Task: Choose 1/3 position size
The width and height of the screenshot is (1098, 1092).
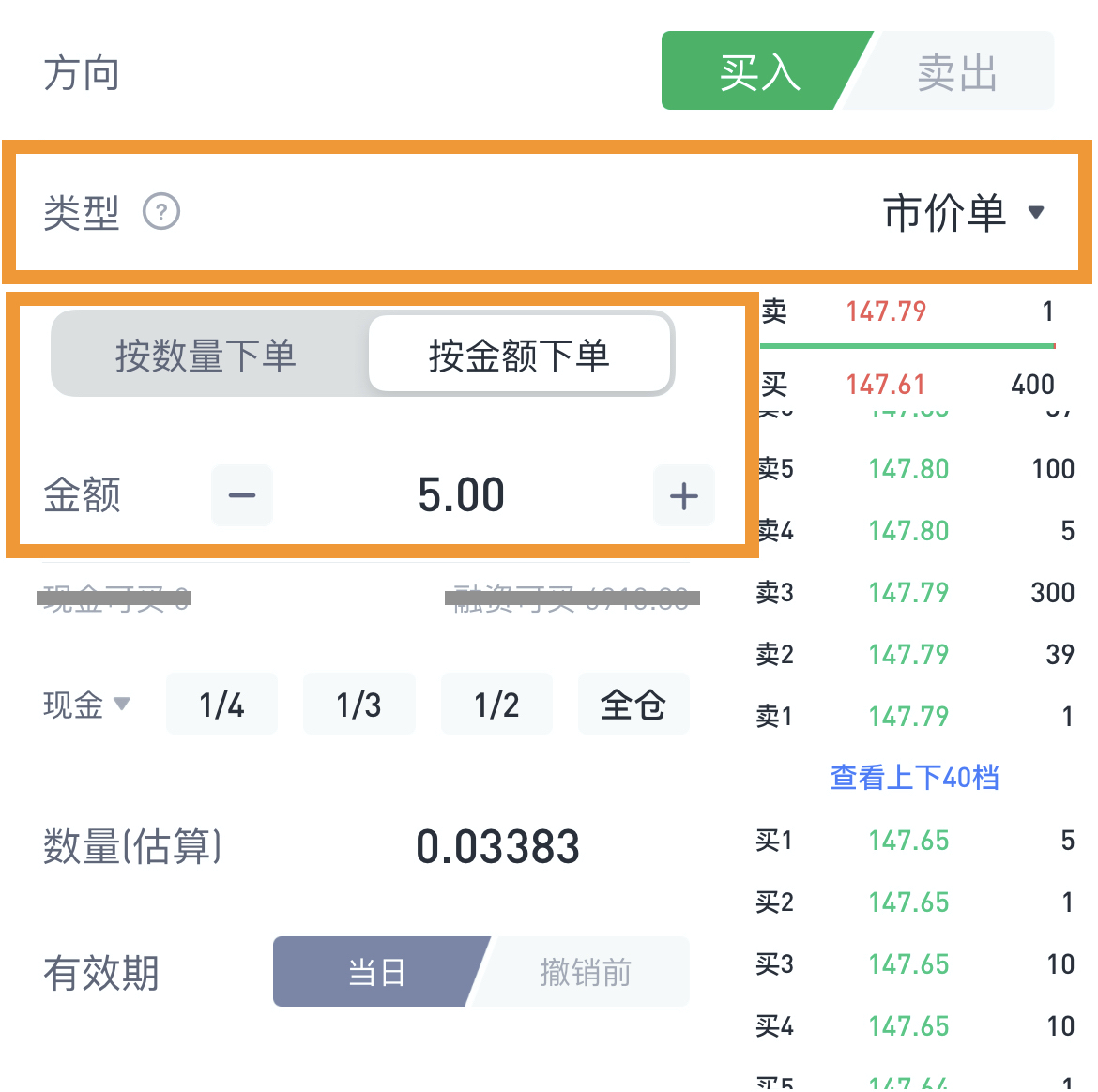Action: pos(358,705)
